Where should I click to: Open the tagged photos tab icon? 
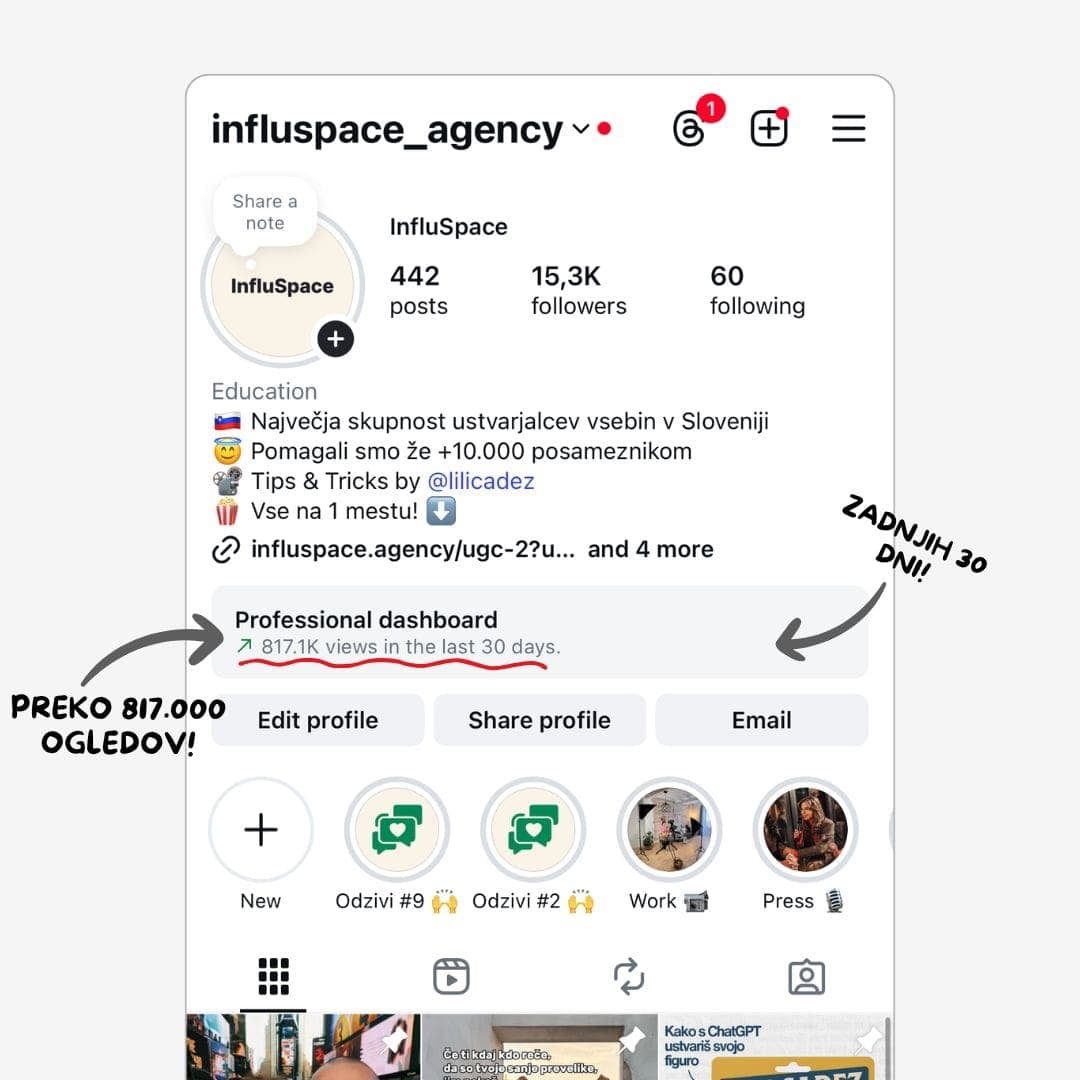[807, 977]
